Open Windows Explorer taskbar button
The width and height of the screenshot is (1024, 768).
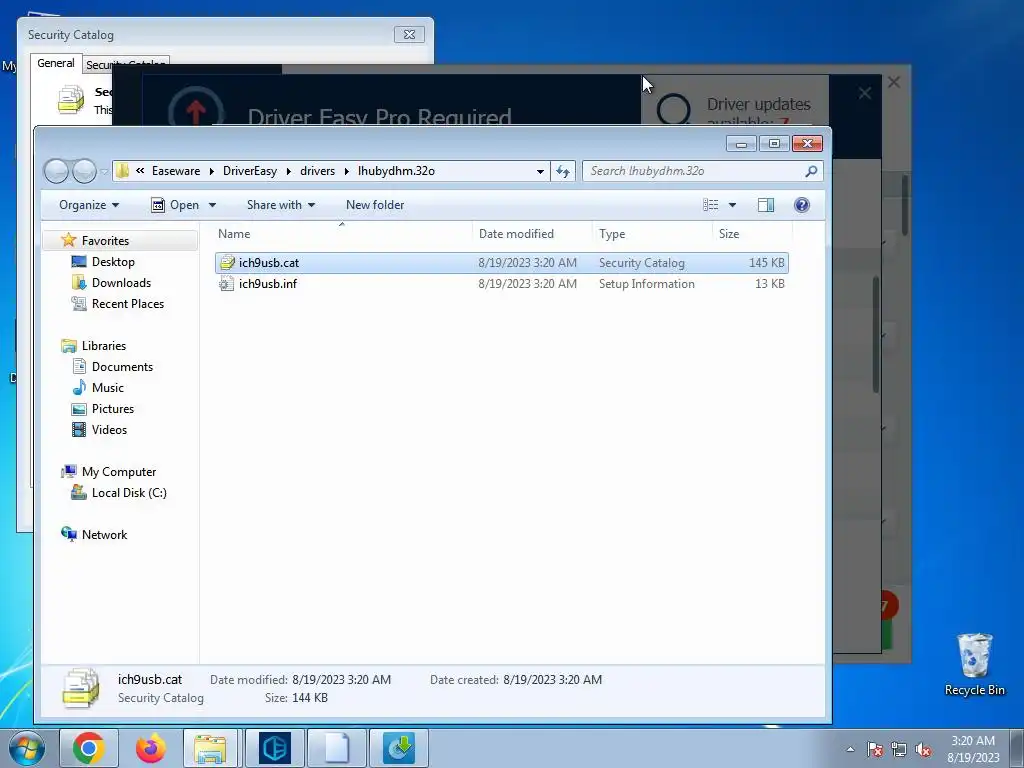tap(210, 748)
